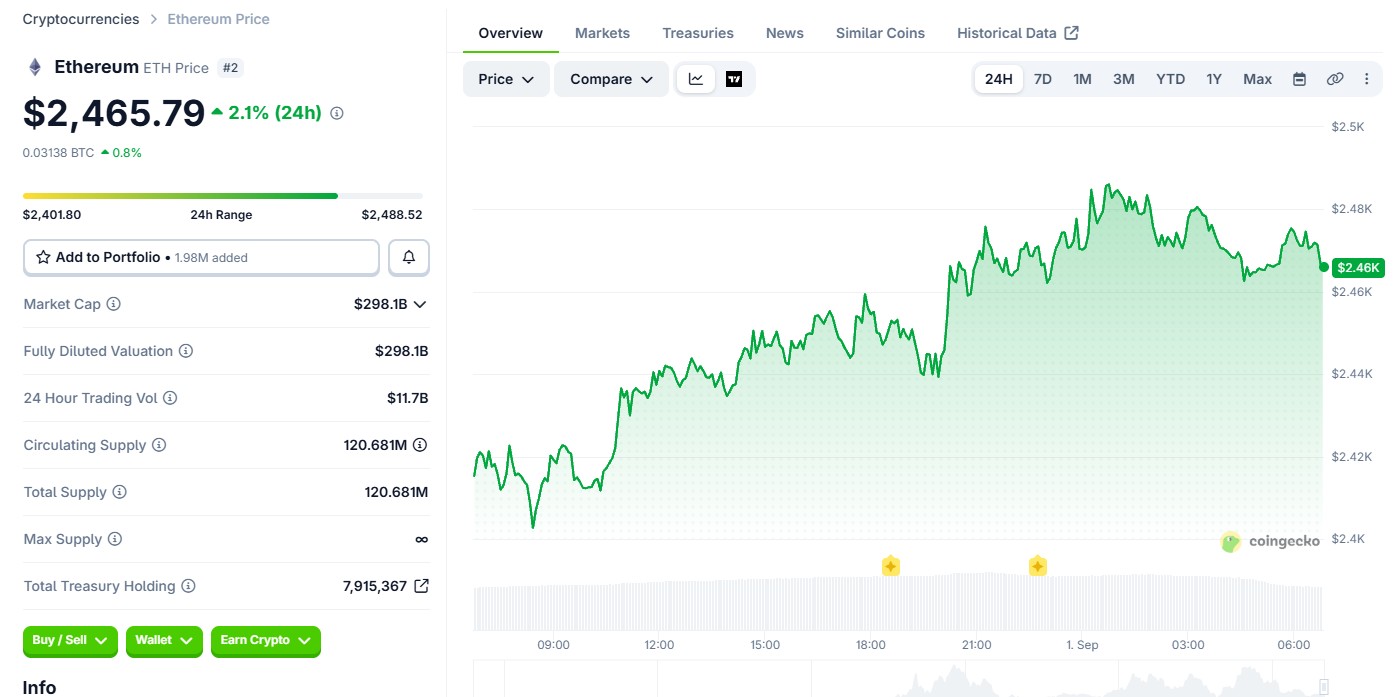Switch to the News tab

click(785, 33)
